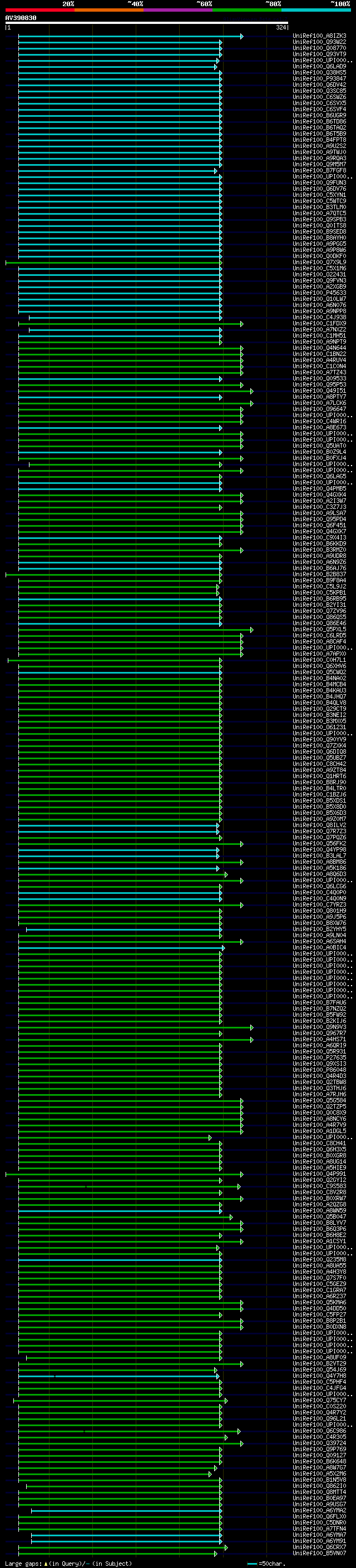Select hit label UniRef100_B8AYH0

pyautogui.click(x=319, y=238)
